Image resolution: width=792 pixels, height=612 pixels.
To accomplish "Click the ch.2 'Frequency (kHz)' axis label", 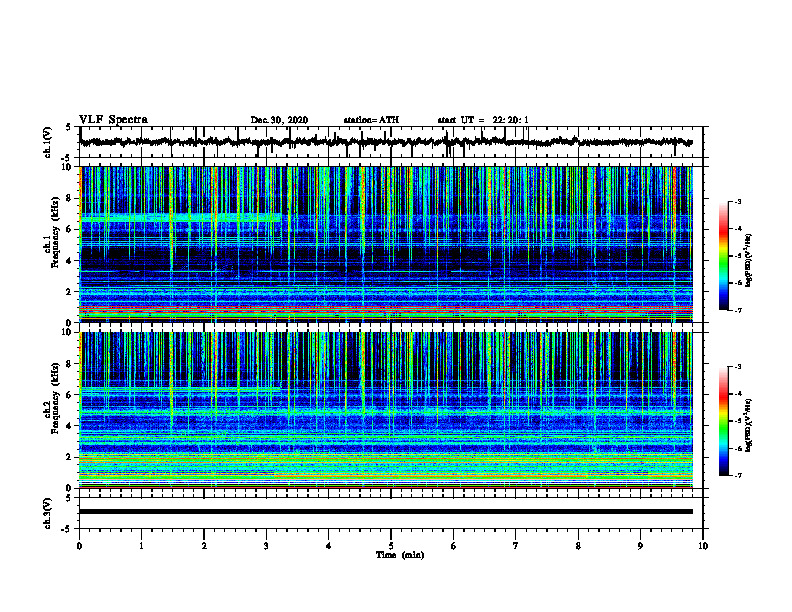I will point(55,398).
